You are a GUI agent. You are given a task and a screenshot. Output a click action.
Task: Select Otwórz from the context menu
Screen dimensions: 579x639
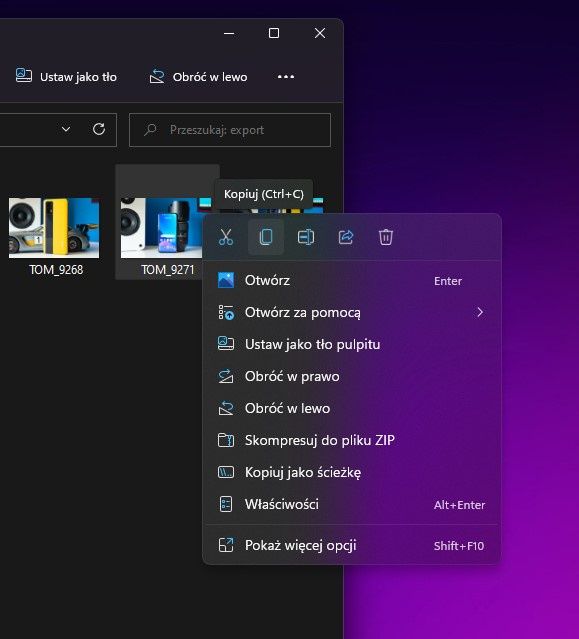tap(352, 281)
